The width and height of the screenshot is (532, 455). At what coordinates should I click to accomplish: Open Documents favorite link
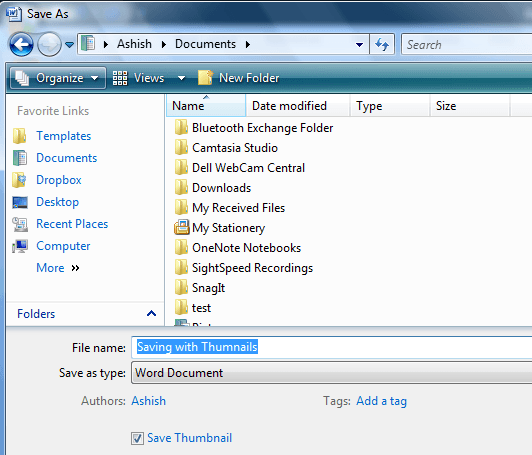point(66,158)
